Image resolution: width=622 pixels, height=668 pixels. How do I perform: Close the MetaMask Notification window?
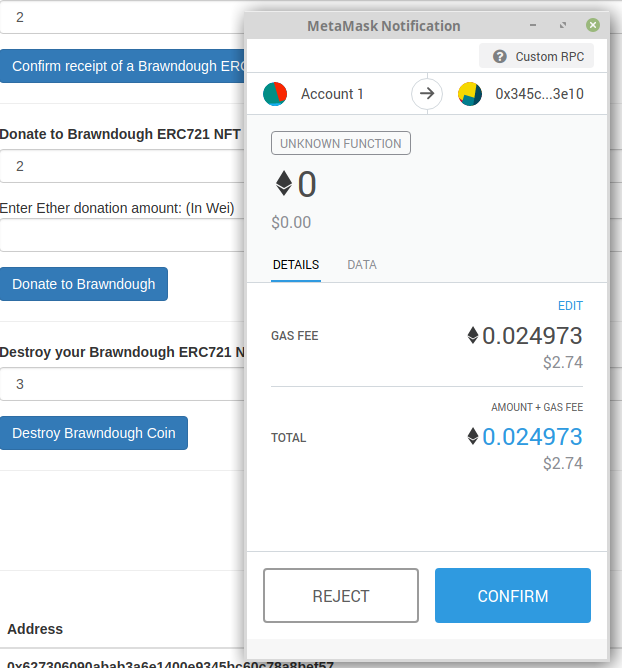click(x=593, y=25)
